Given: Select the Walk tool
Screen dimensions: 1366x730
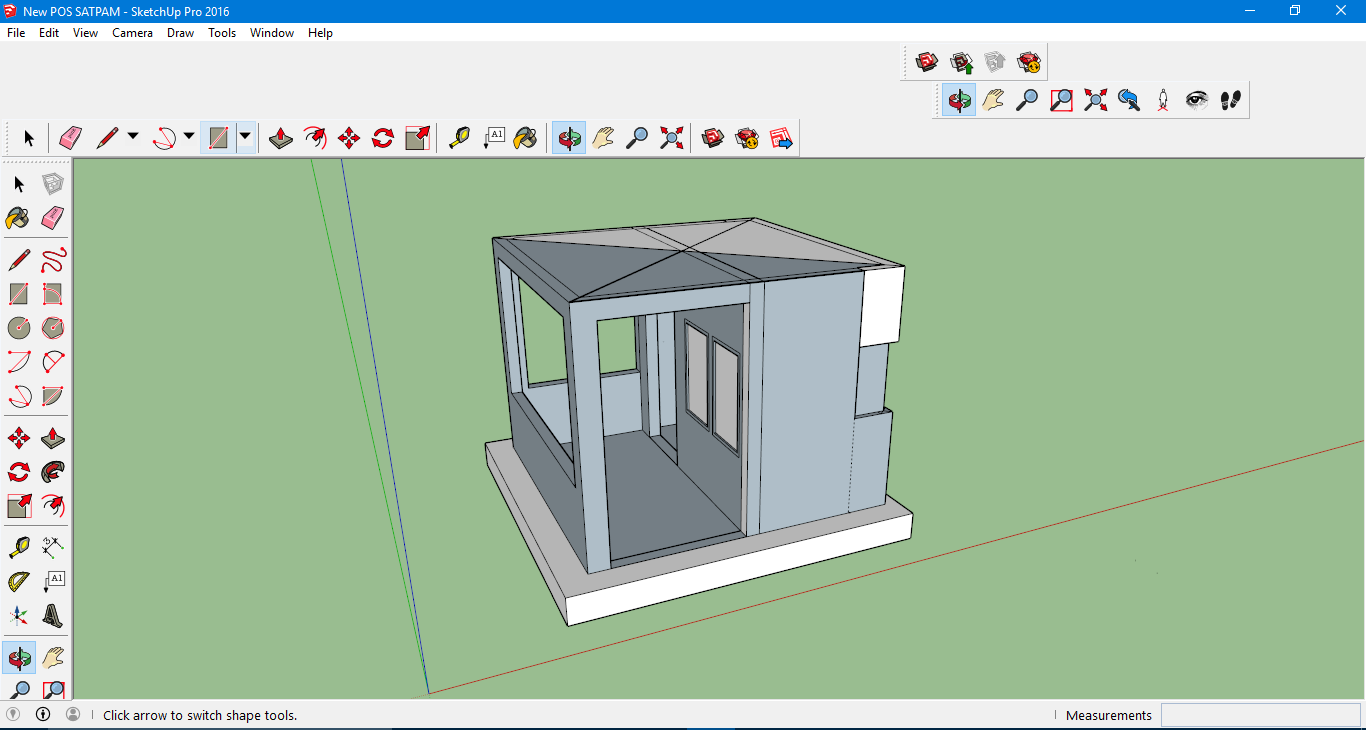Looking at the screenshot, I should point(1230,99).
